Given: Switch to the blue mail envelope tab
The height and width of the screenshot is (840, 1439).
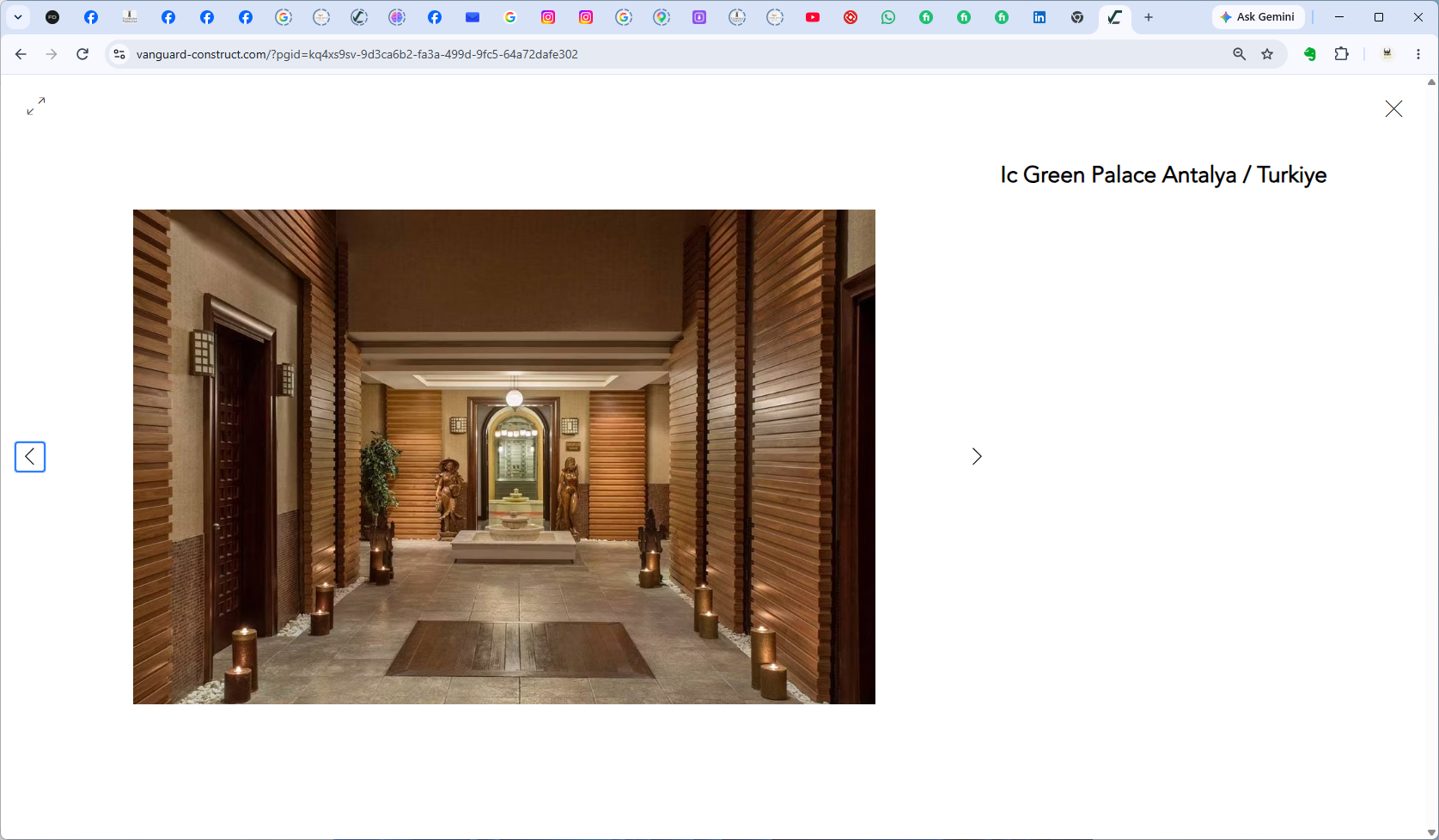Looking at the screenshot, I should pos(473,17).
